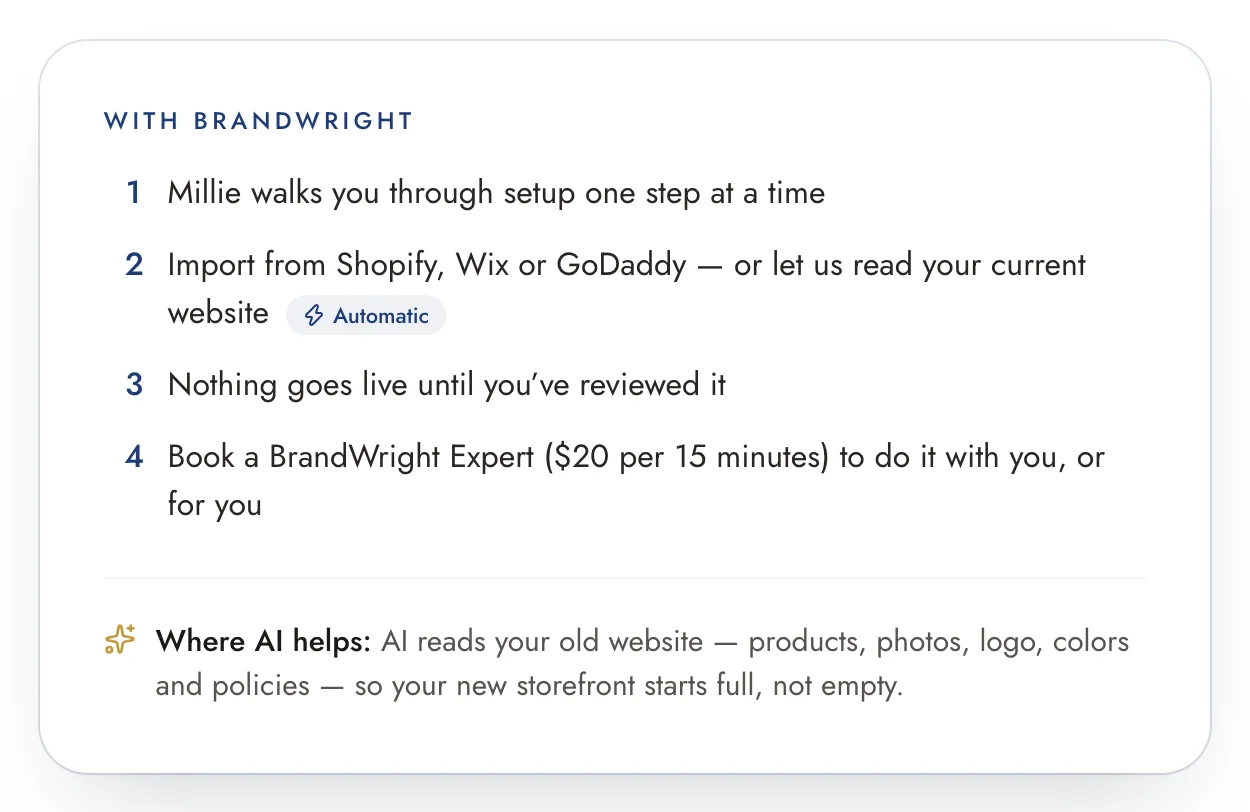This screenshot has width=1250, height=812.
Task: Click the 'for you' text in step four
Action: (x=215, y=504)
